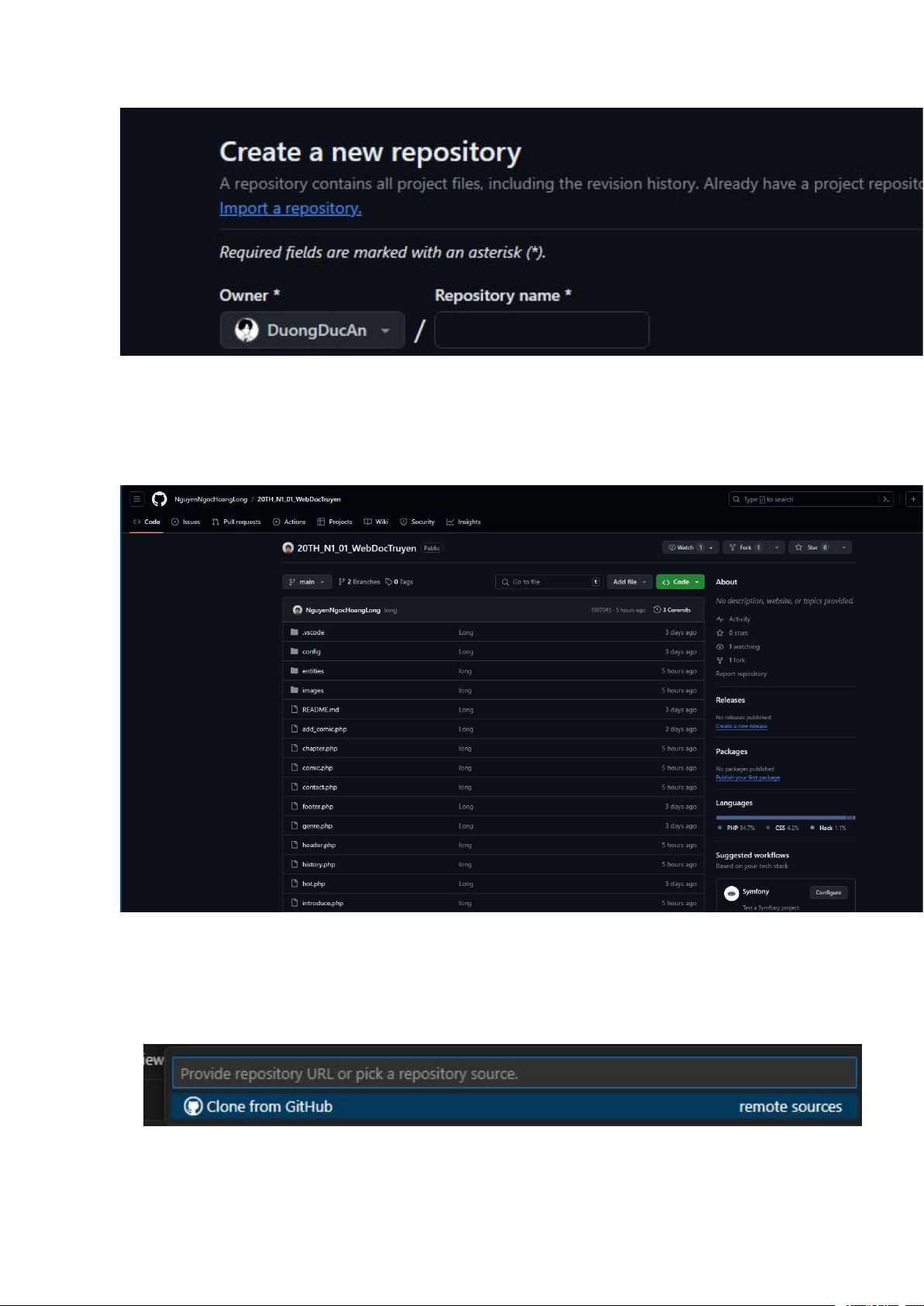Open the Add file dropdown

point(629,582)
